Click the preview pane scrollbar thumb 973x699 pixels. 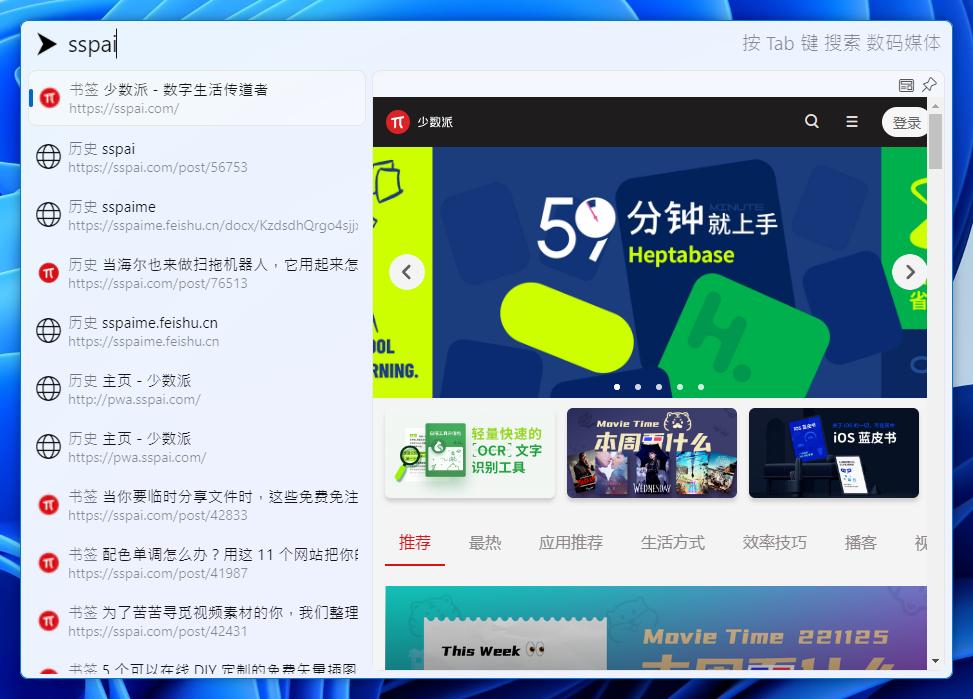click(935, 141)
